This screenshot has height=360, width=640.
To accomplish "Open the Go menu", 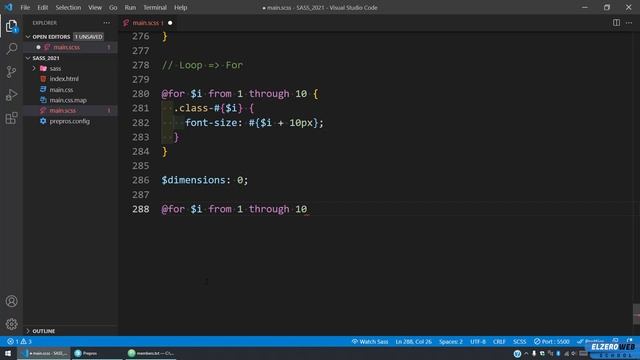I will 113,7.
